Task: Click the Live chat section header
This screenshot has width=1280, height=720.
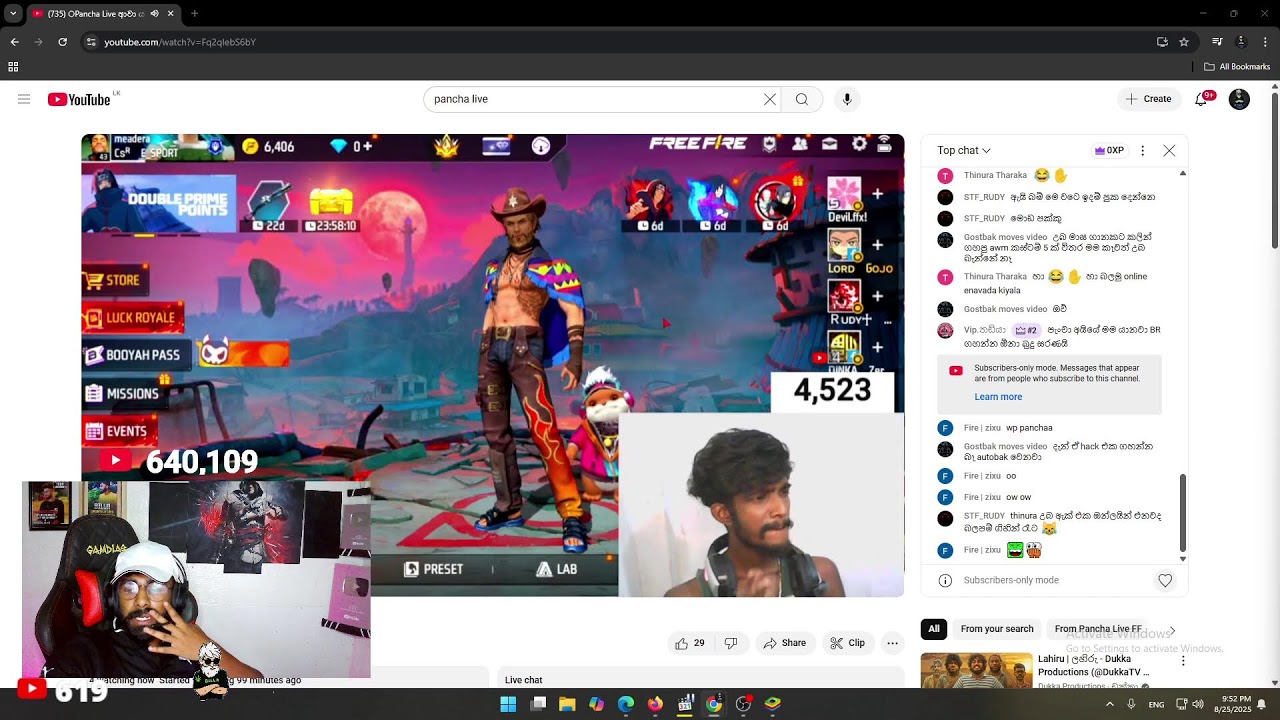Action: [524, 680]
